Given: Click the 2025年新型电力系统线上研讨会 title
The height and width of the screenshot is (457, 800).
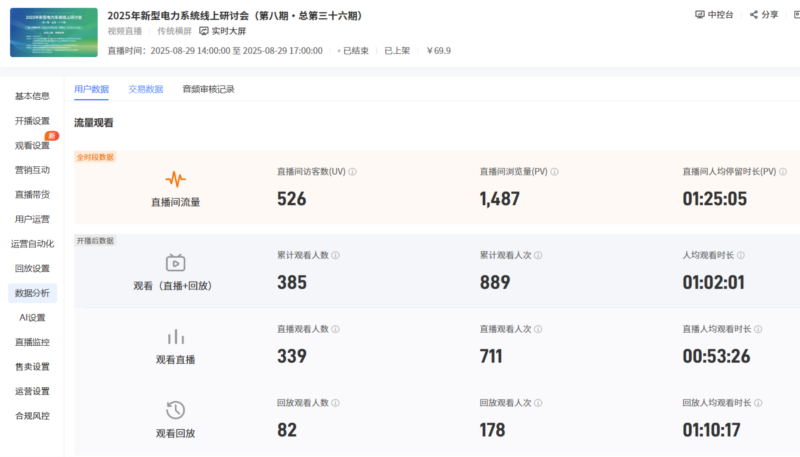Looking at the screenshot, I should (x=235, y=16).
